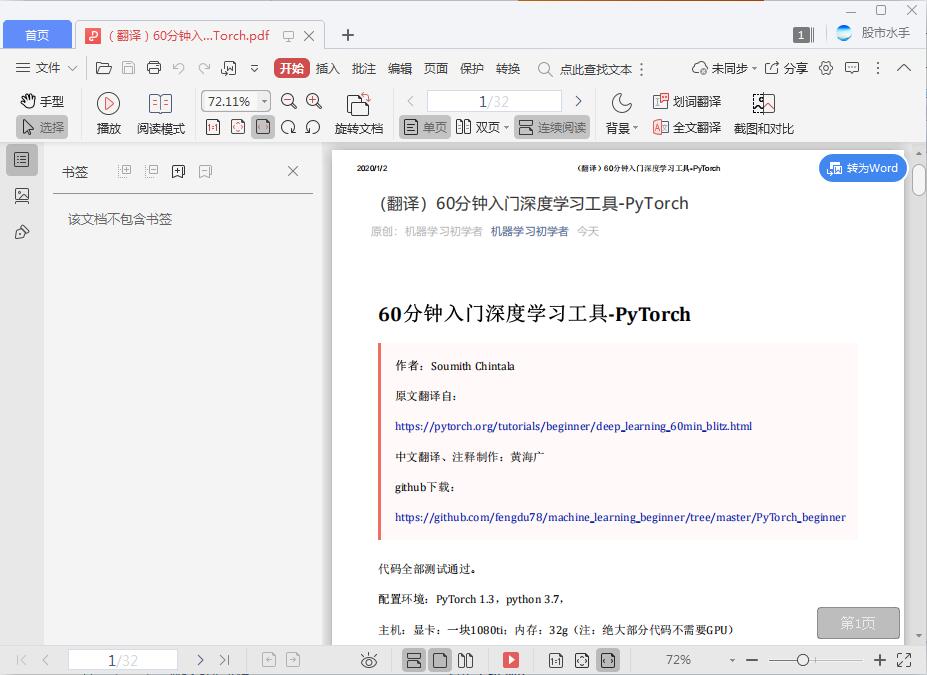Click the 转为Word conversion button
This screenshot has width=927, height=675.
tap(861, 168)
